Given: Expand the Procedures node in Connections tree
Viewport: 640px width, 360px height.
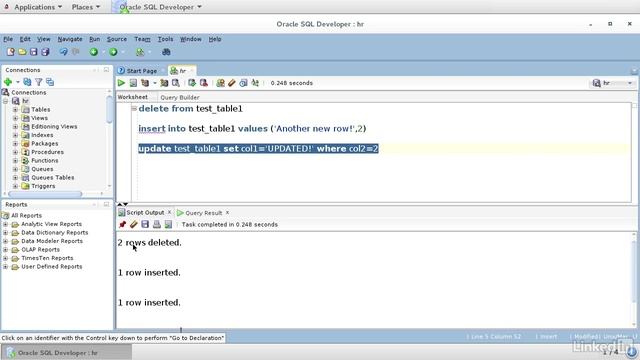Looking at the screenshot, I should (15, 152).
